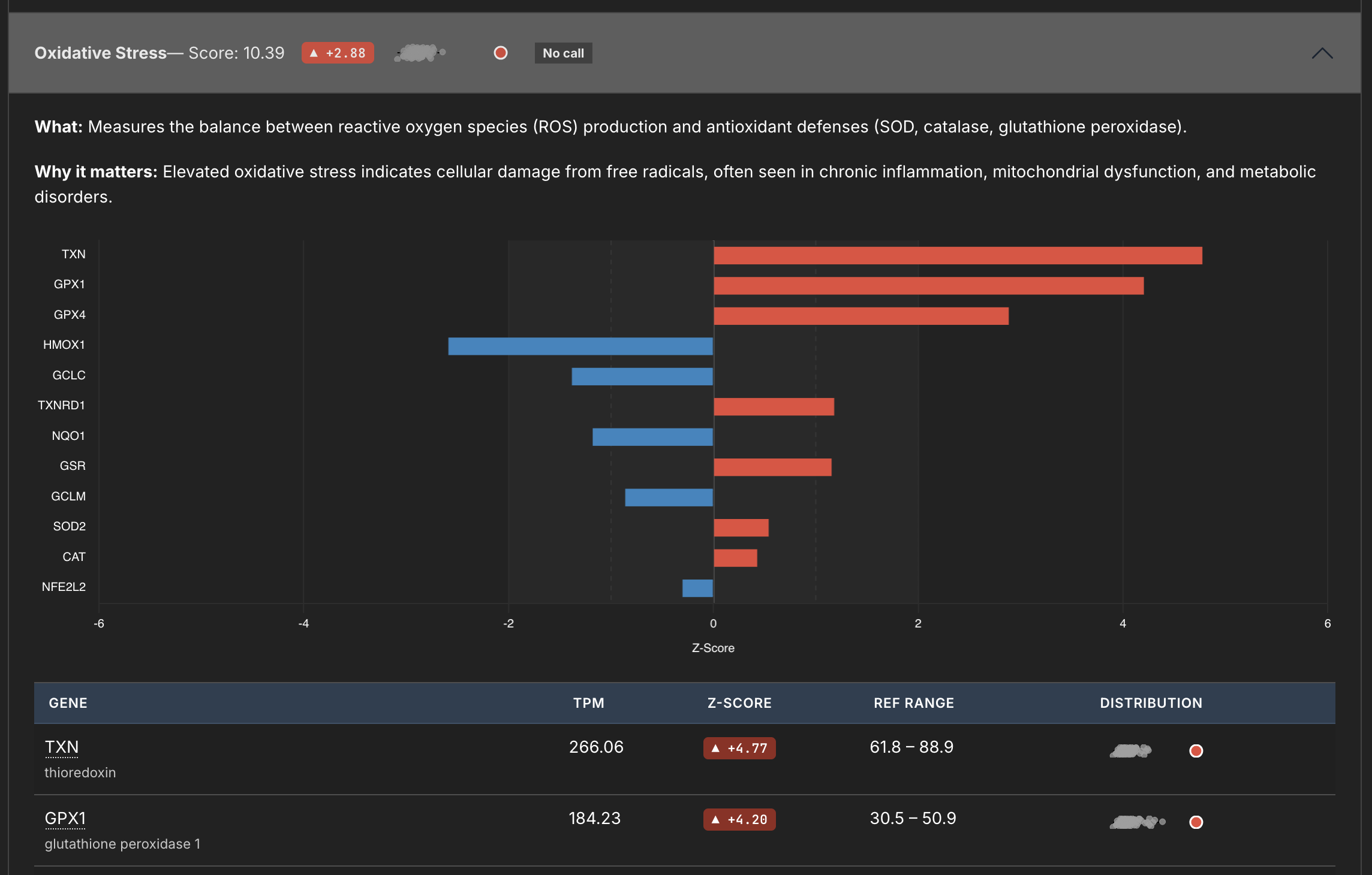Click the +4.20 z-score badge

(739, 819)
